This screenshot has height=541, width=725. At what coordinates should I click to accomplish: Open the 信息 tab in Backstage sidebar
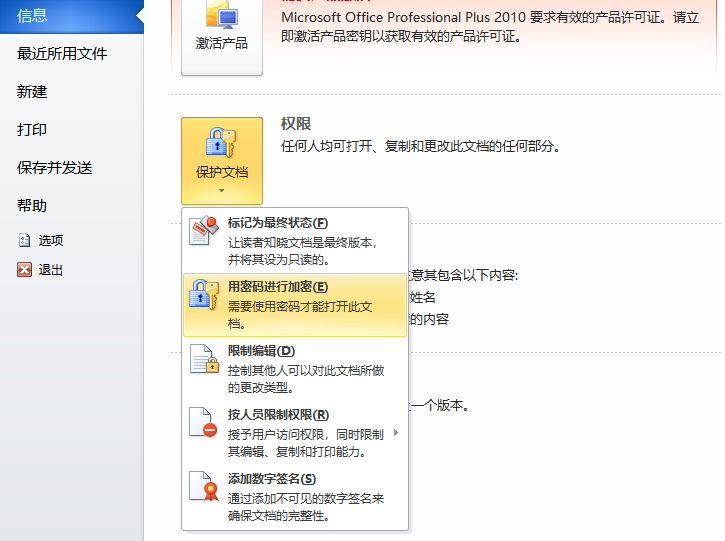(72, 16)
